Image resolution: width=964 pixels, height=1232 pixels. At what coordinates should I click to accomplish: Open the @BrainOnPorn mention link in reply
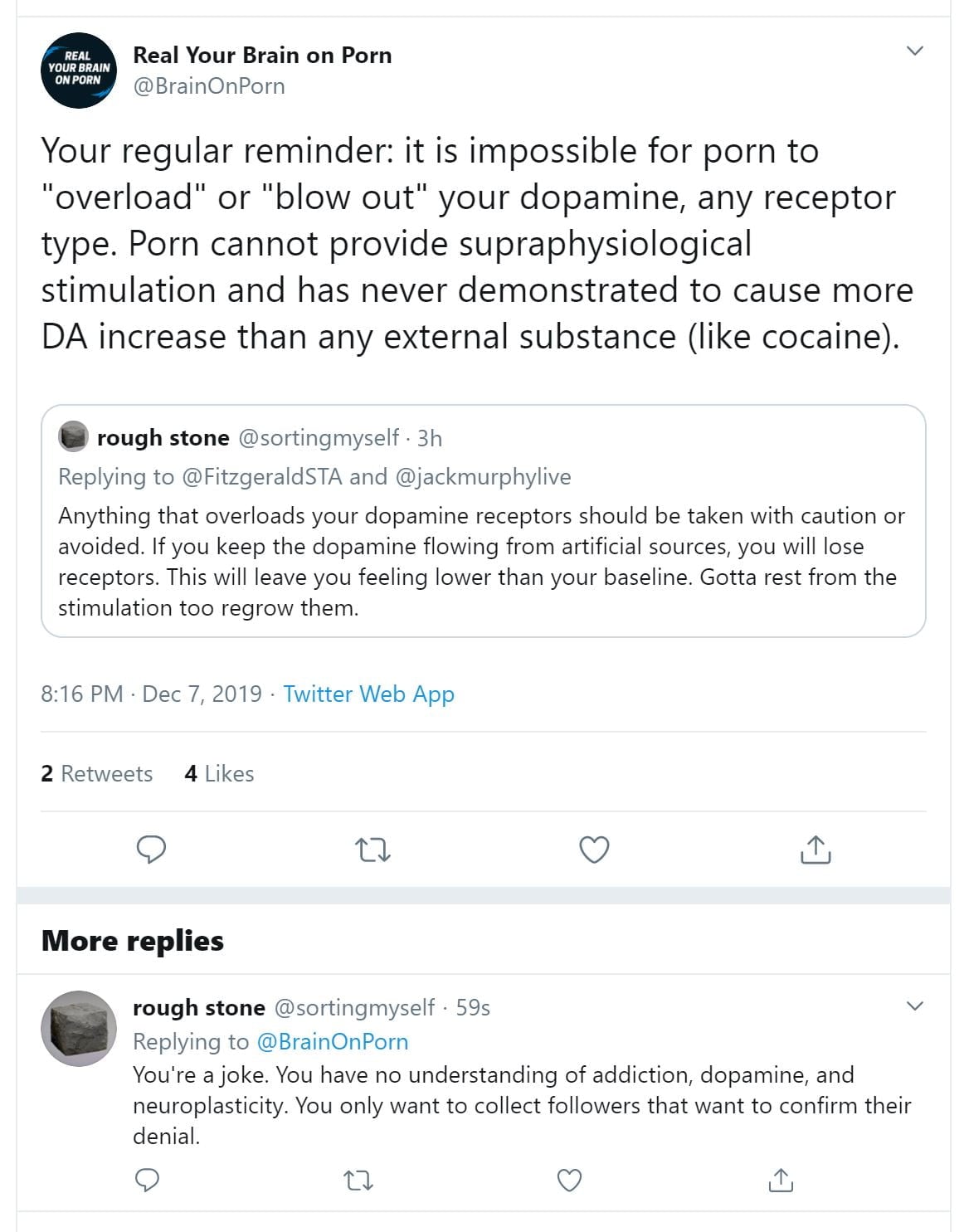[332, 1041]
